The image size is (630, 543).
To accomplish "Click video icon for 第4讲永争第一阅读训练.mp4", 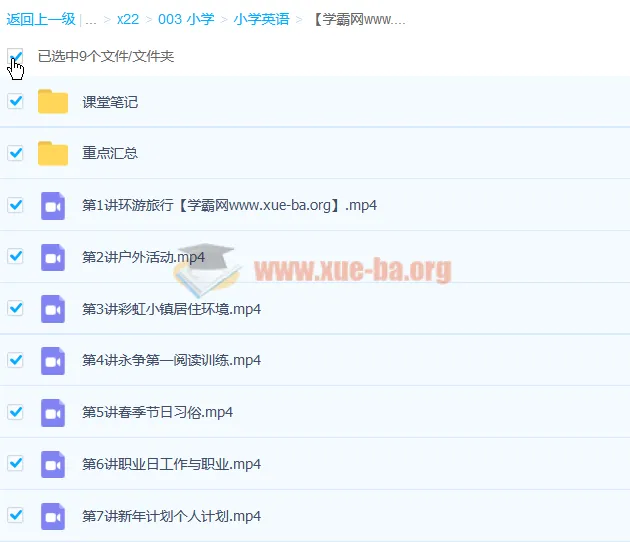I will (53, 360).
